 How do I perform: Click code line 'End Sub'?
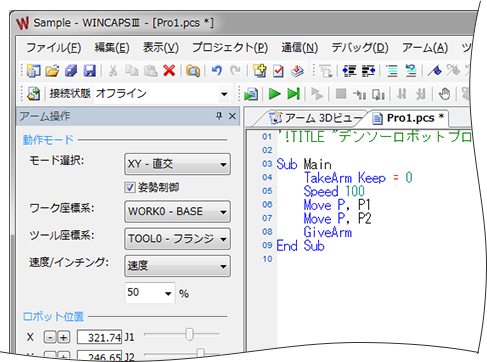(301, 246)
